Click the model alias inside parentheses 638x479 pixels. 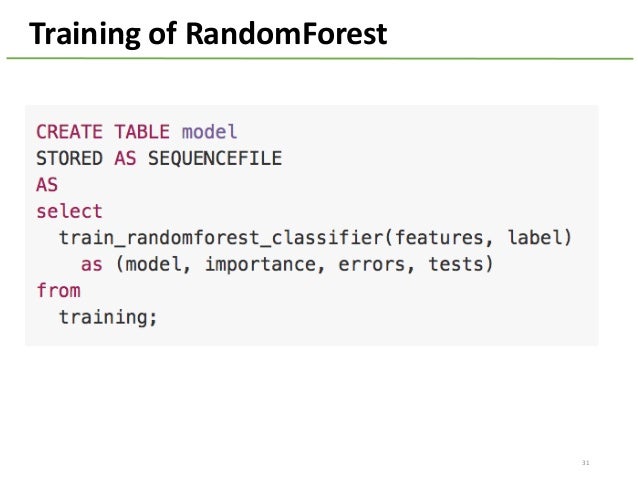pos(153,265)
